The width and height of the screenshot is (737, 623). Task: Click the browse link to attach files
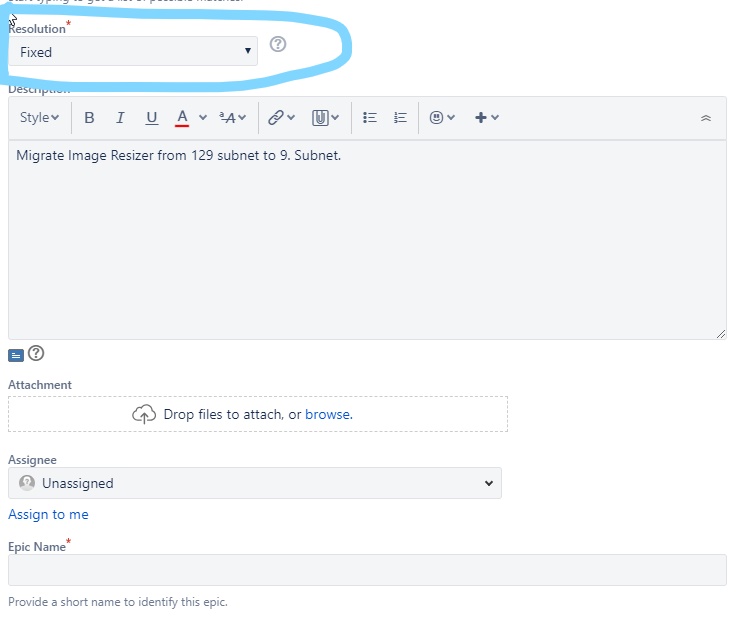329,414
